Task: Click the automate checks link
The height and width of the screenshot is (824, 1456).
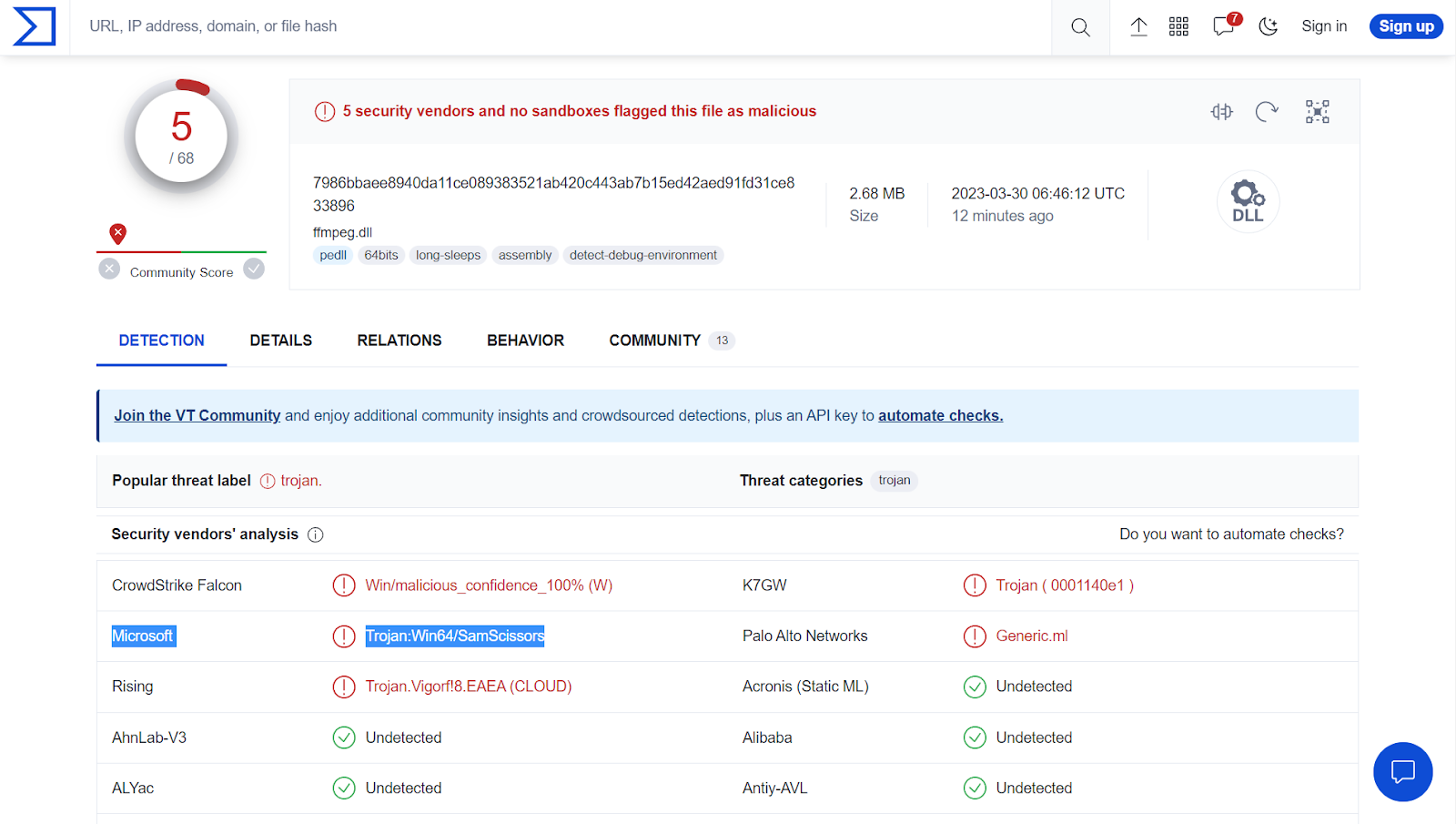Action: [x=941, y=416]
